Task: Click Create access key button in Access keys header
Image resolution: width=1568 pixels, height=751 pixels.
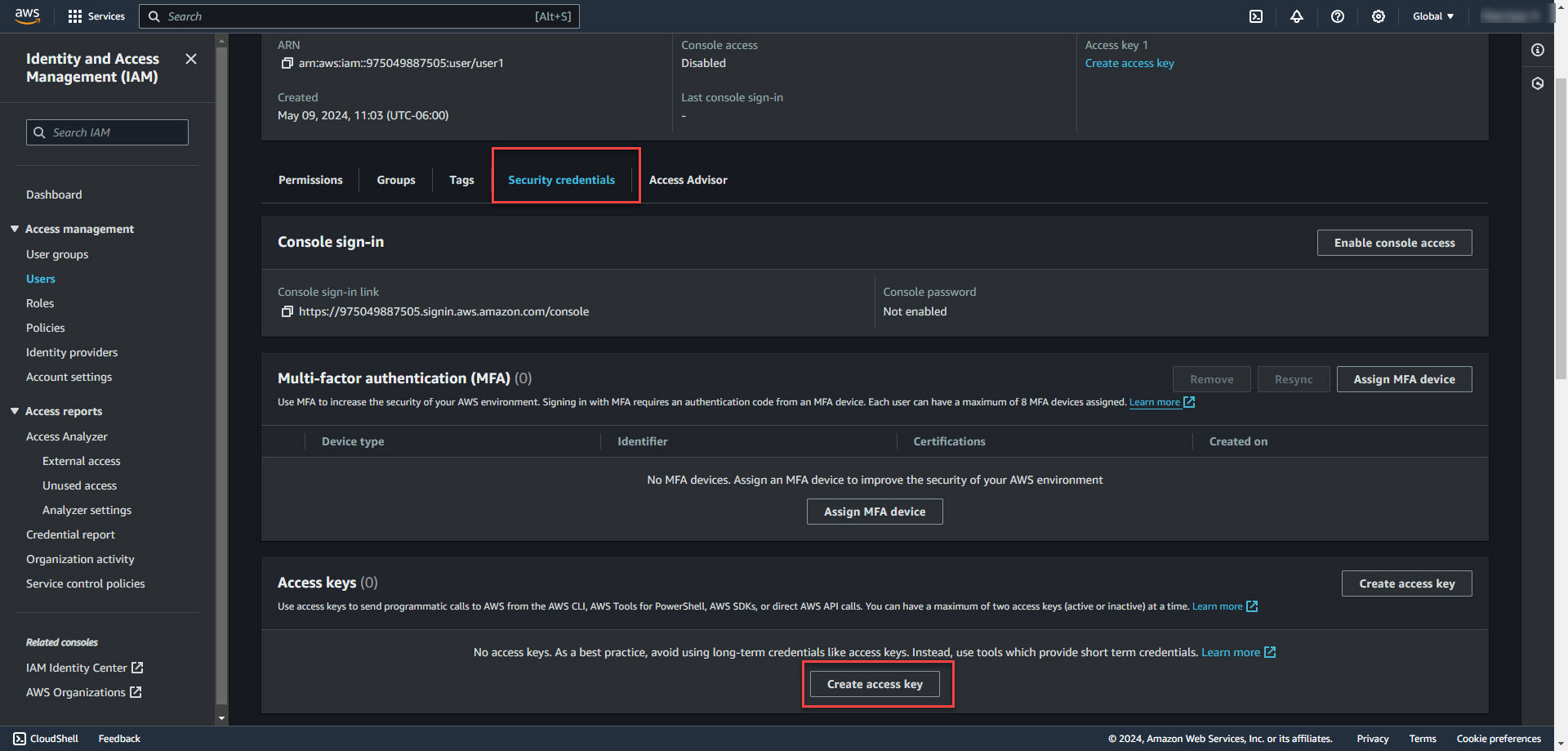Action: click(x=1406, y=583)
